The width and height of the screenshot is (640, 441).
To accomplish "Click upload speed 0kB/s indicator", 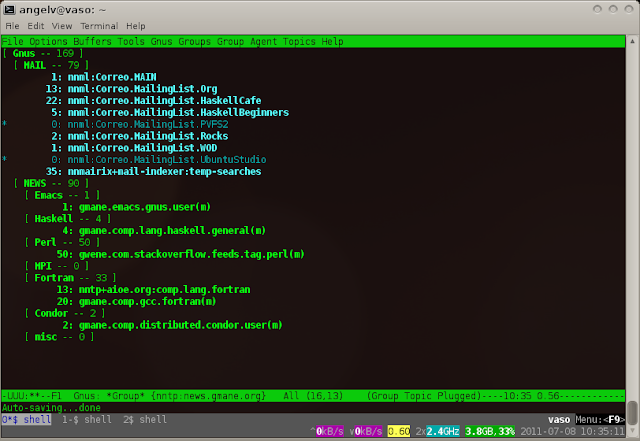I will pyautogui.click(x=329, y=431).
